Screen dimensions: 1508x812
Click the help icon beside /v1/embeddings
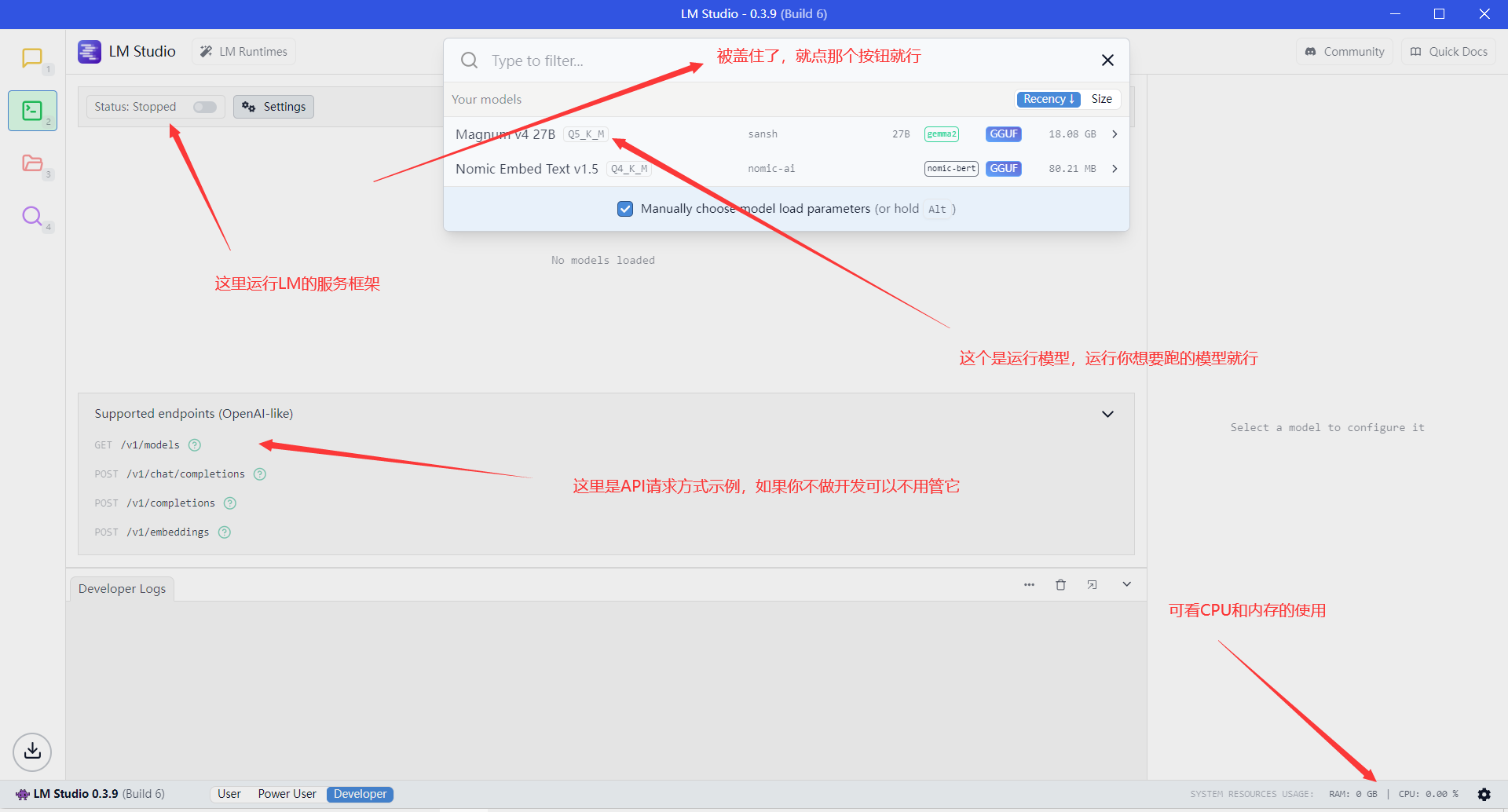225,532
